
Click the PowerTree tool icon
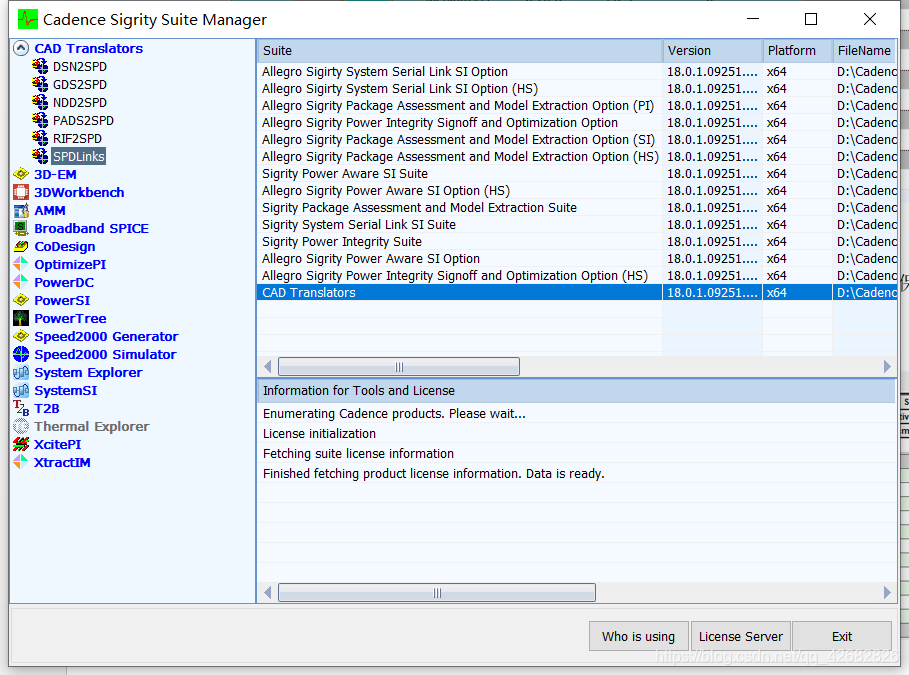21,318
